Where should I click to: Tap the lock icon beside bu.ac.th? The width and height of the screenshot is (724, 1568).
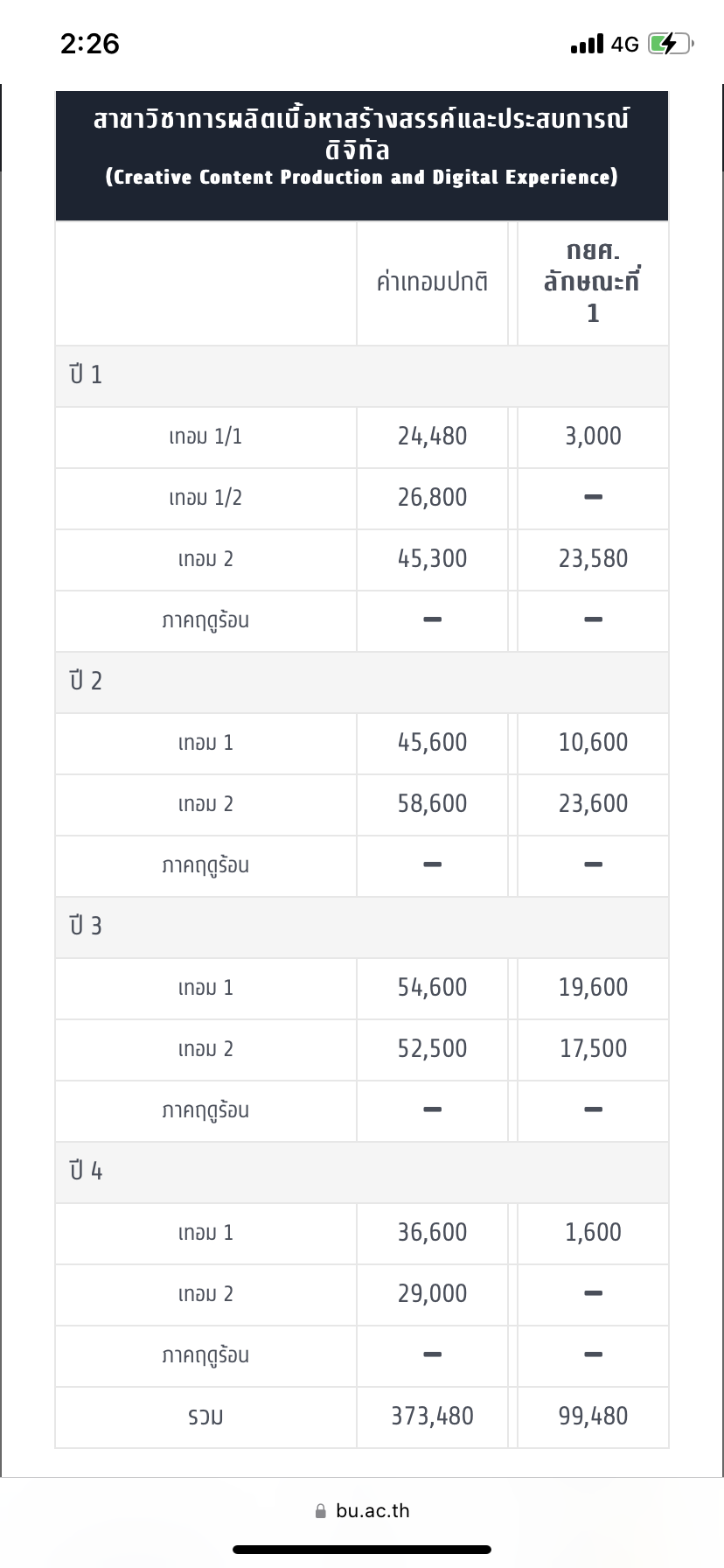click(321, 1511)
